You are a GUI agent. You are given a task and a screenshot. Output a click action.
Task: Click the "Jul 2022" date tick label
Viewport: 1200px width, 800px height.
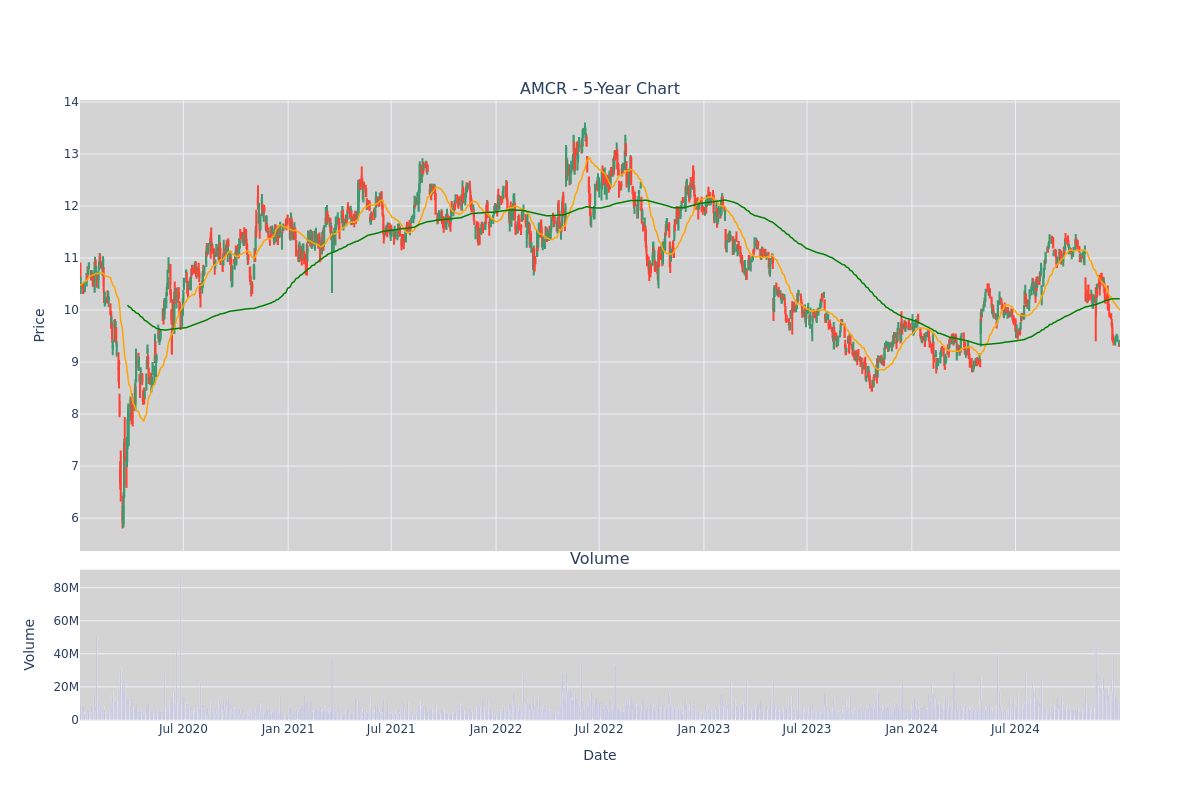click(x=599, y=729)
